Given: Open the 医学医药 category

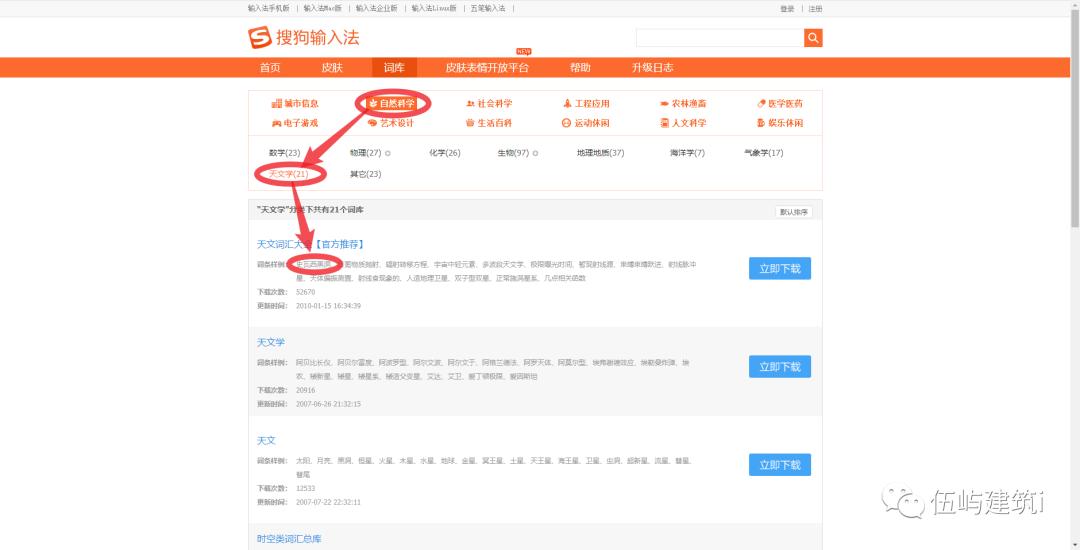Looking at the screenshot, I should point(780,103).
